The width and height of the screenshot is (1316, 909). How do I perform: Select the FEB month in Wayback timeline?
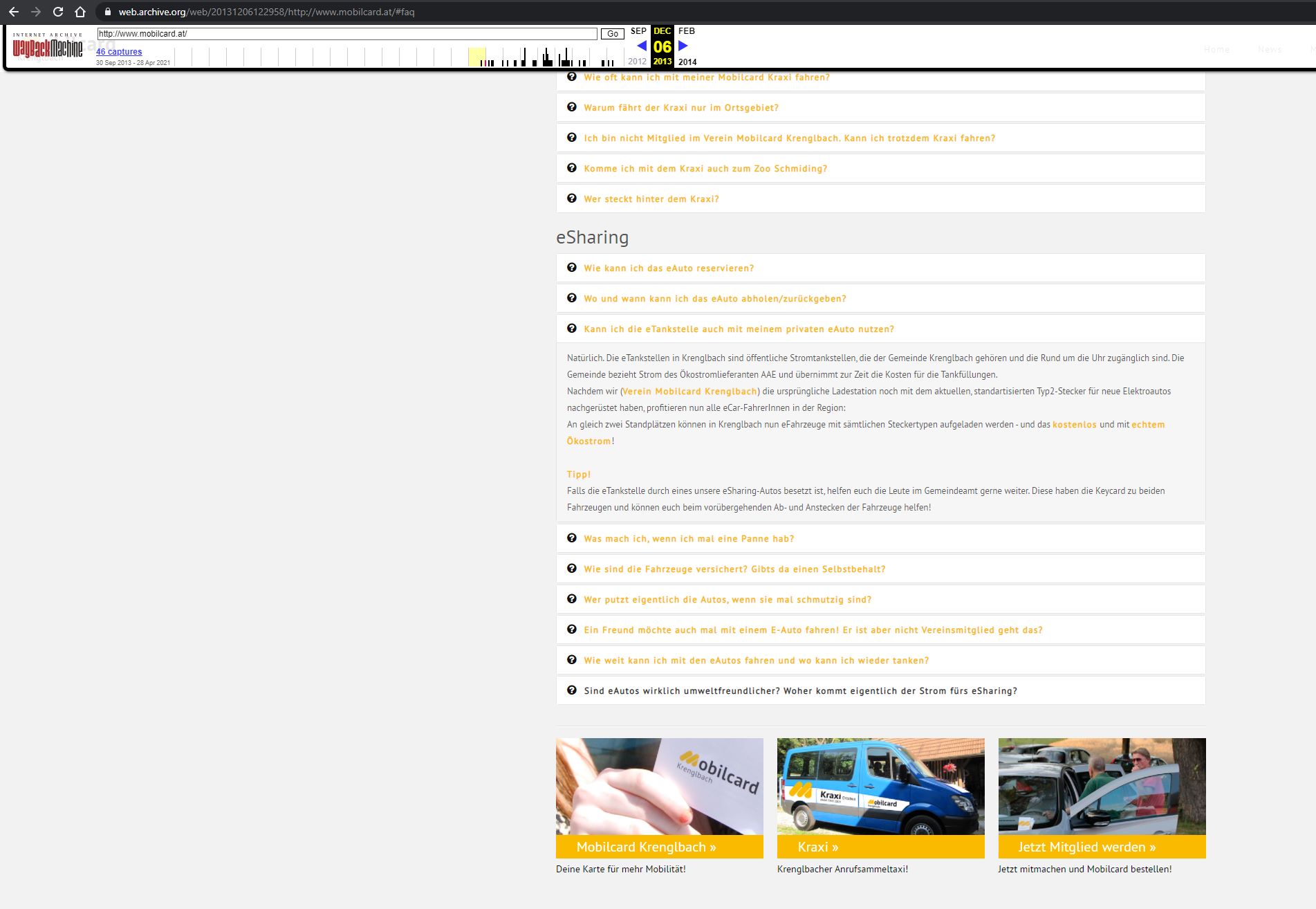point(687,31)
